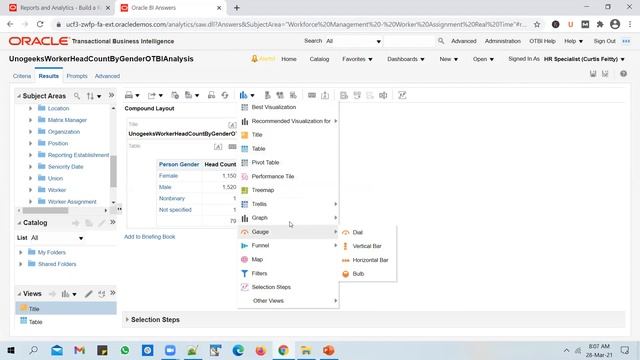This screenshot has height=360, width=640.
Task: Expand the Location folder in Subject Areas
Action: click(30, 109)
